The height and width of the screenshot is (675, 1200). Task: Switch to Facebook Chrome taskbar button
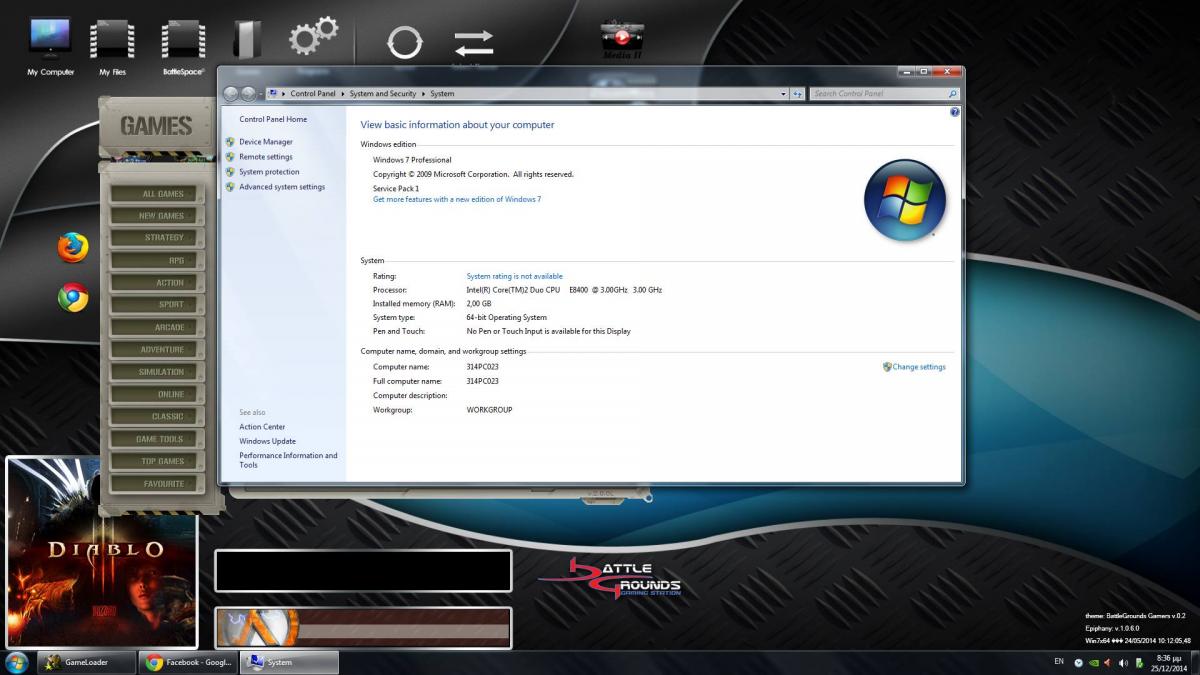pyautogui.click(x=188, y=663)
